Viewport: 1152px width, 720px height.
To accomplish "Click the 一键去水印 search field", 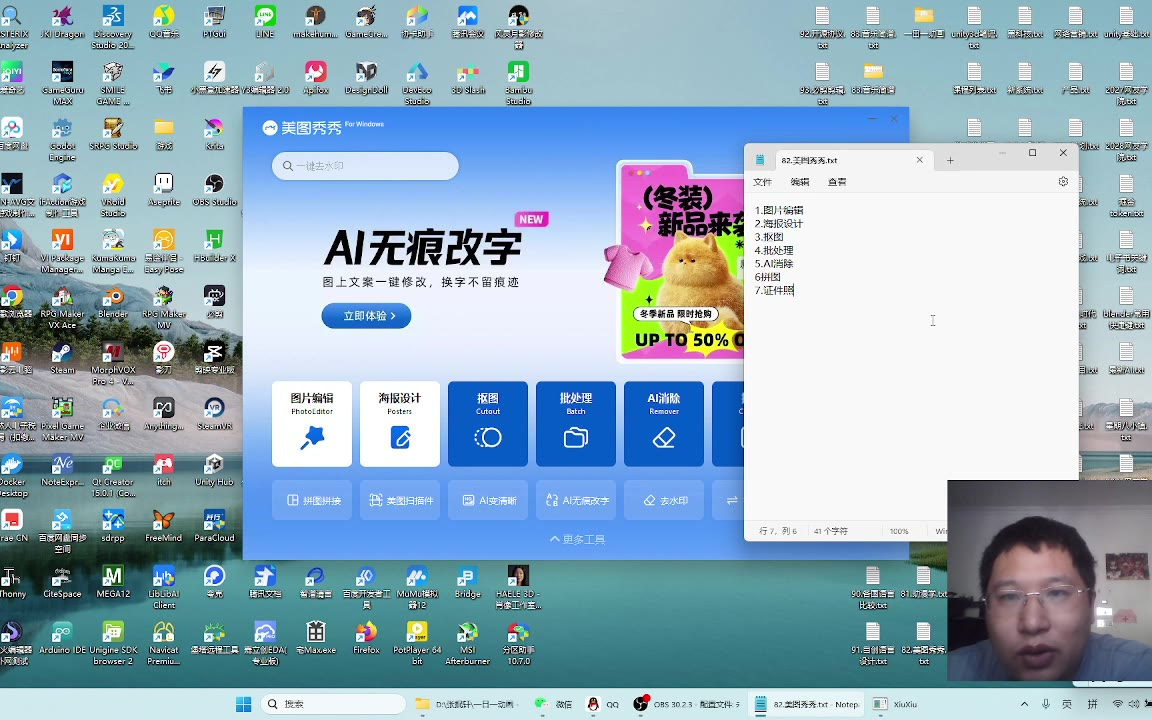I will click(365, 166).
